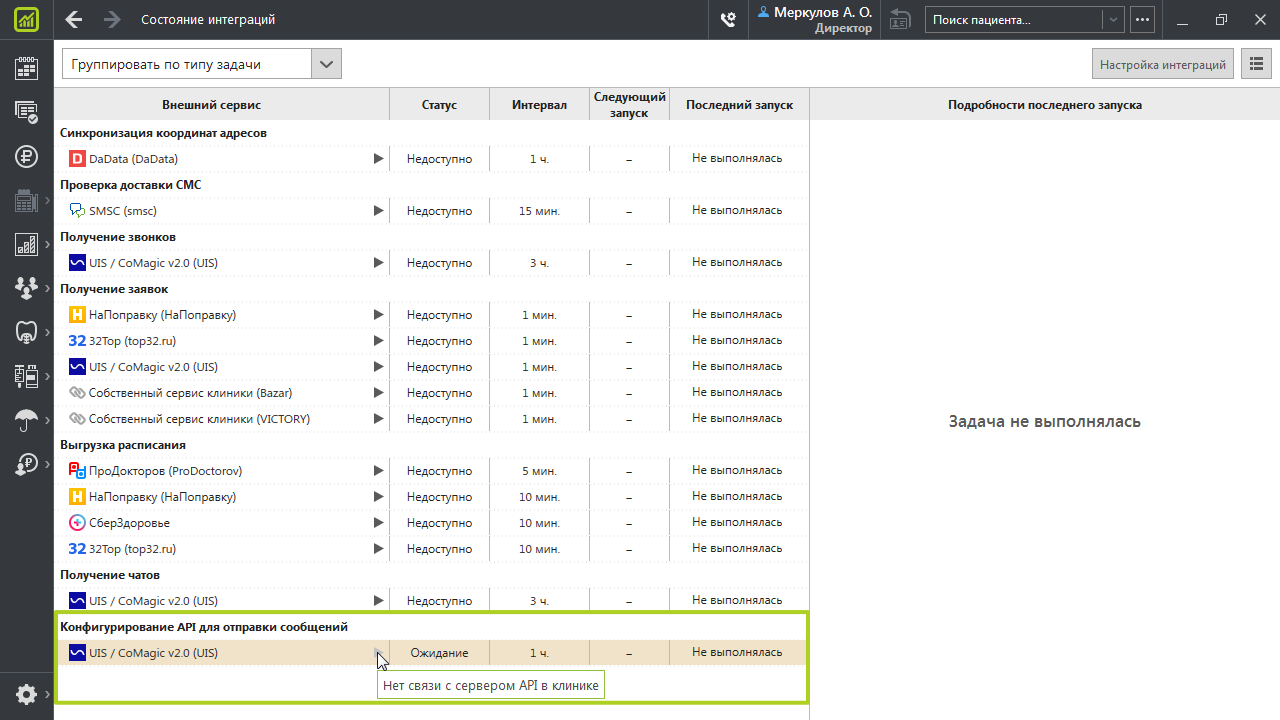Click the ruble payments sidebar icon
Image resolution: width=1280 pixels, height=720 pixels.
[x=26, y=156]
